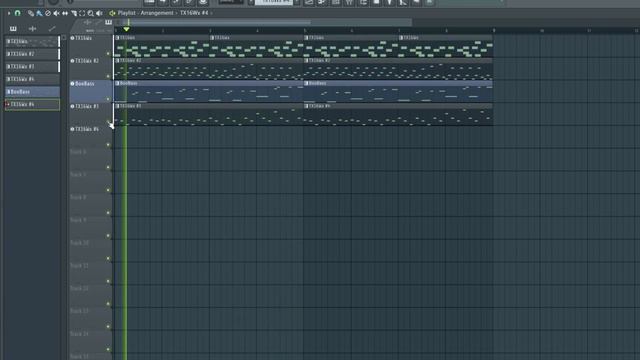Show automation using the picker curve icon

(x=51, y=29)
